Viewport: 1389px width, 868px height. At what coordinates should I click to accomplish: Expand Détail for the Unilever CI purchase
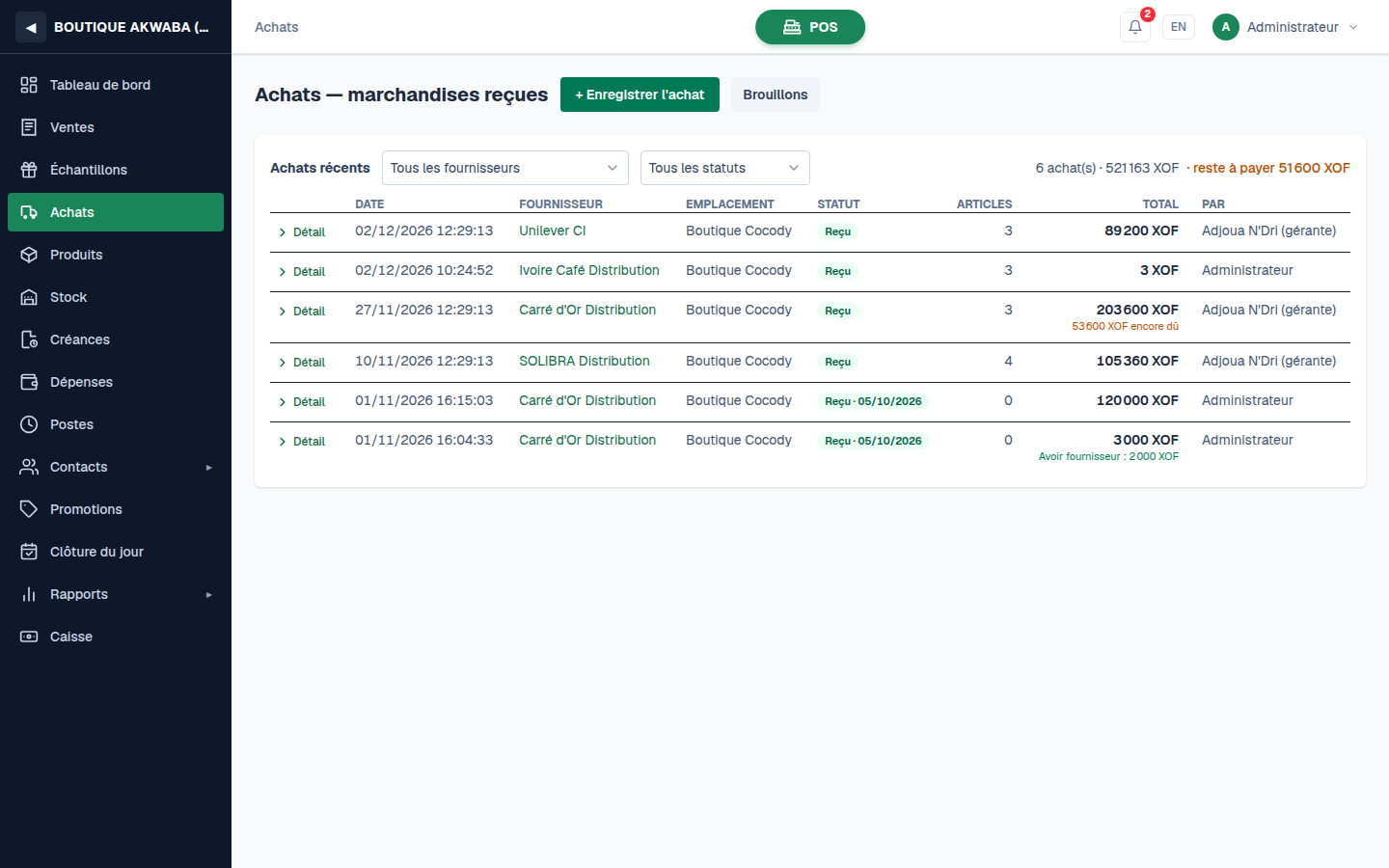point(302,232)
